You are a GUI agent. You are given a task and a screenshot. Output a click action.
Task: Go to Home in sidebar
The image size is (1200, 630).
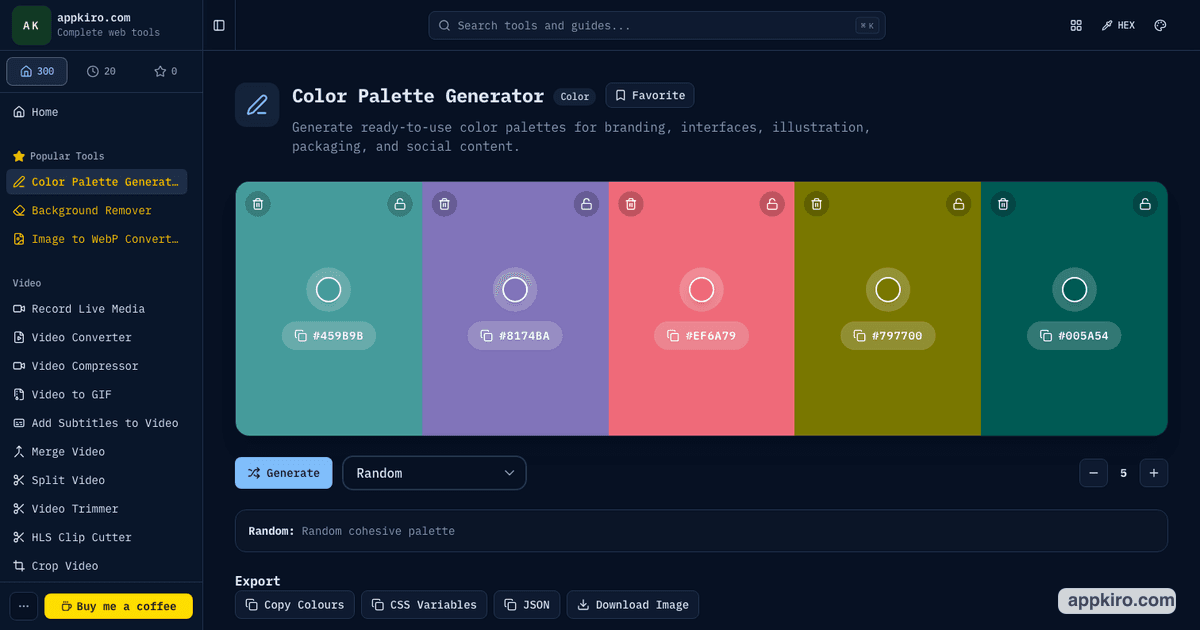(96, 112)
